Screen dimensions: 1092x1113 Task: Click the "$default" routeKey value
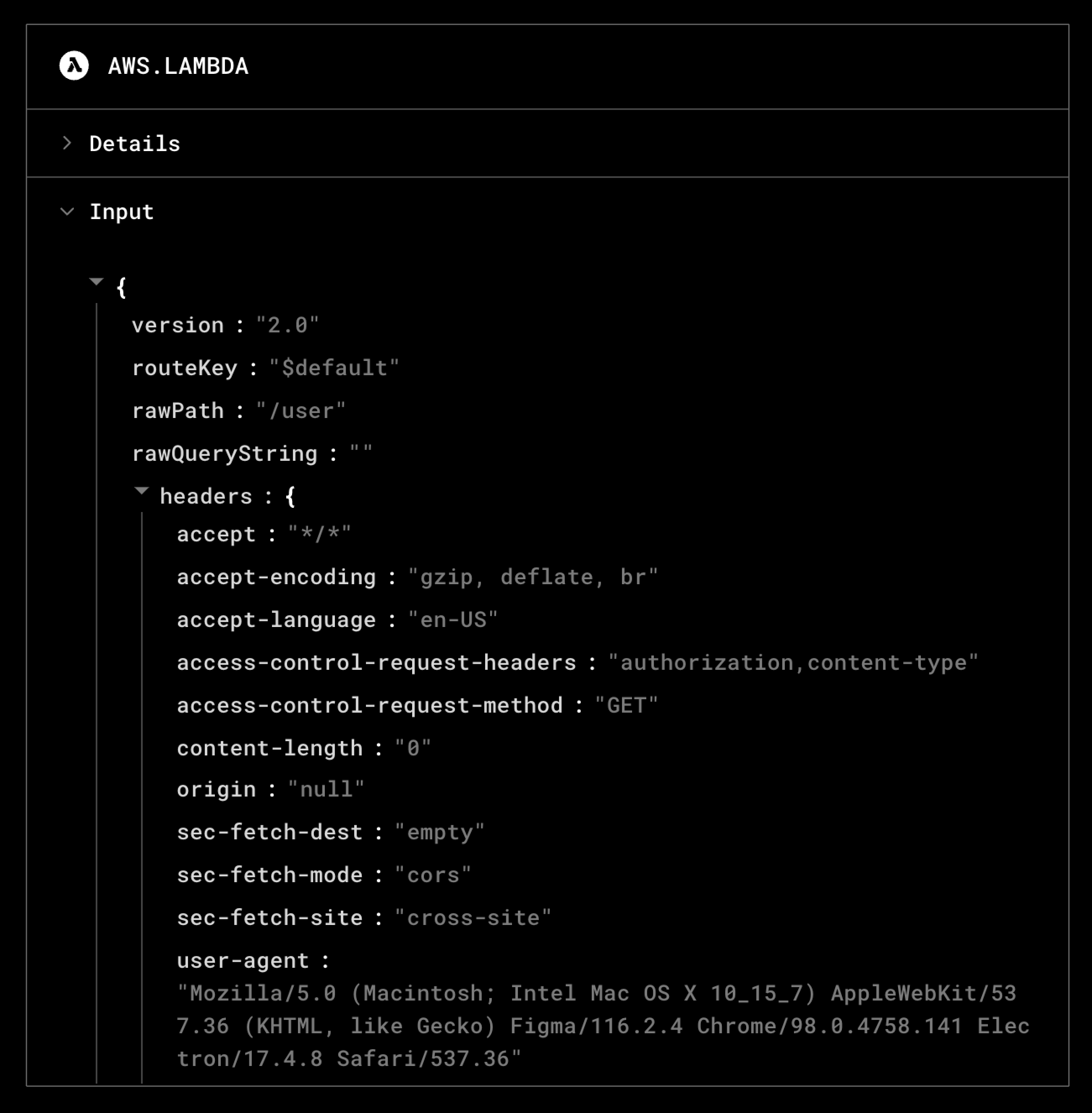pyautogui.click(x=334, y=368)
